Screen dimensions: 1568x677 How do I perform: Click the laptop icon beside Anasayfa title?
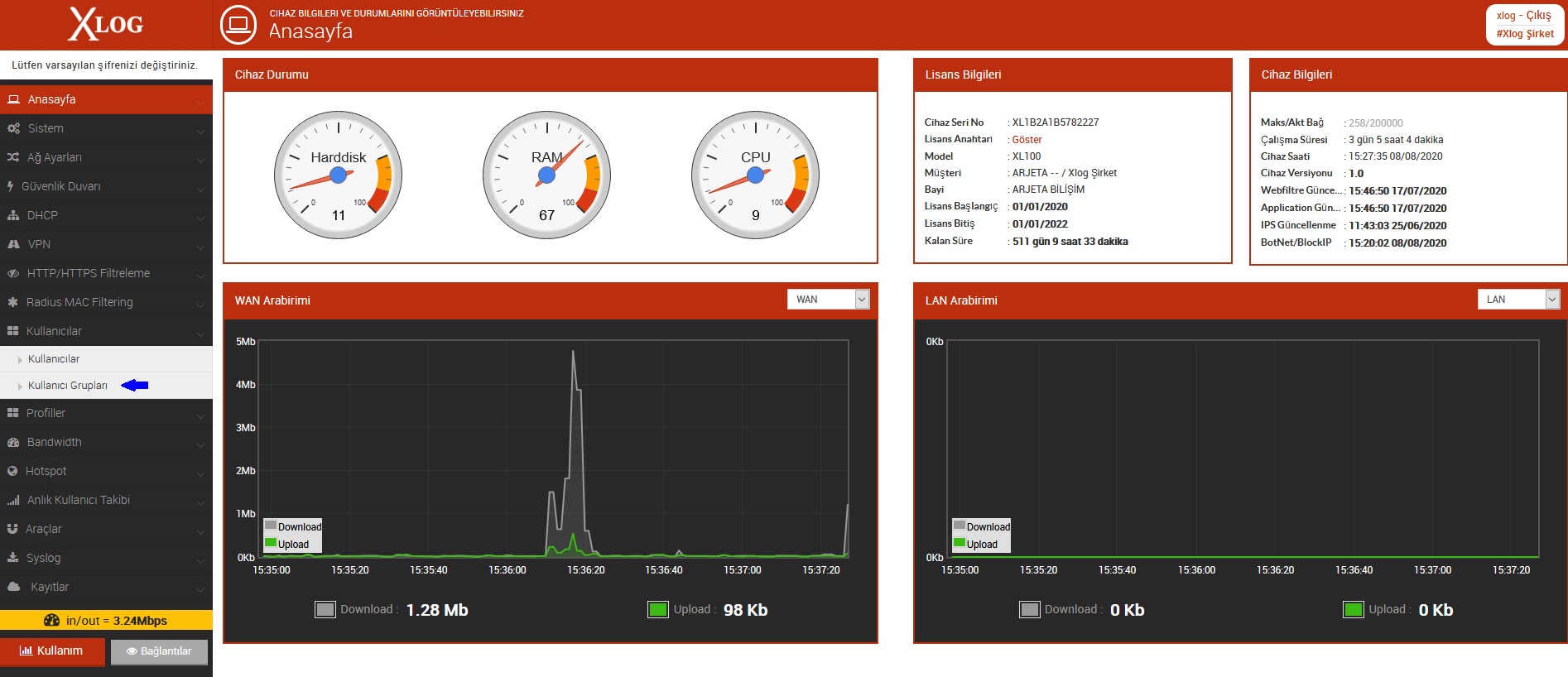coord(238,24)
